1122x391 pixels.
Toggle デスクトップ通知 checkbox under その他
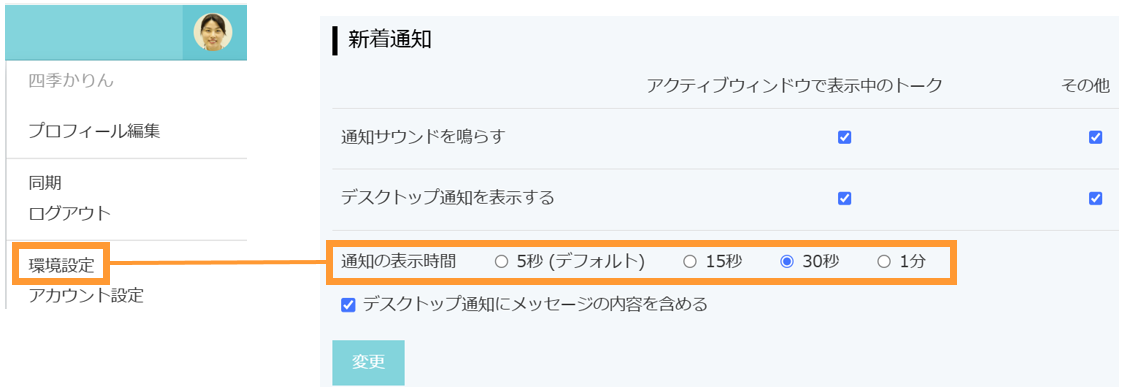click(1096, 198)
